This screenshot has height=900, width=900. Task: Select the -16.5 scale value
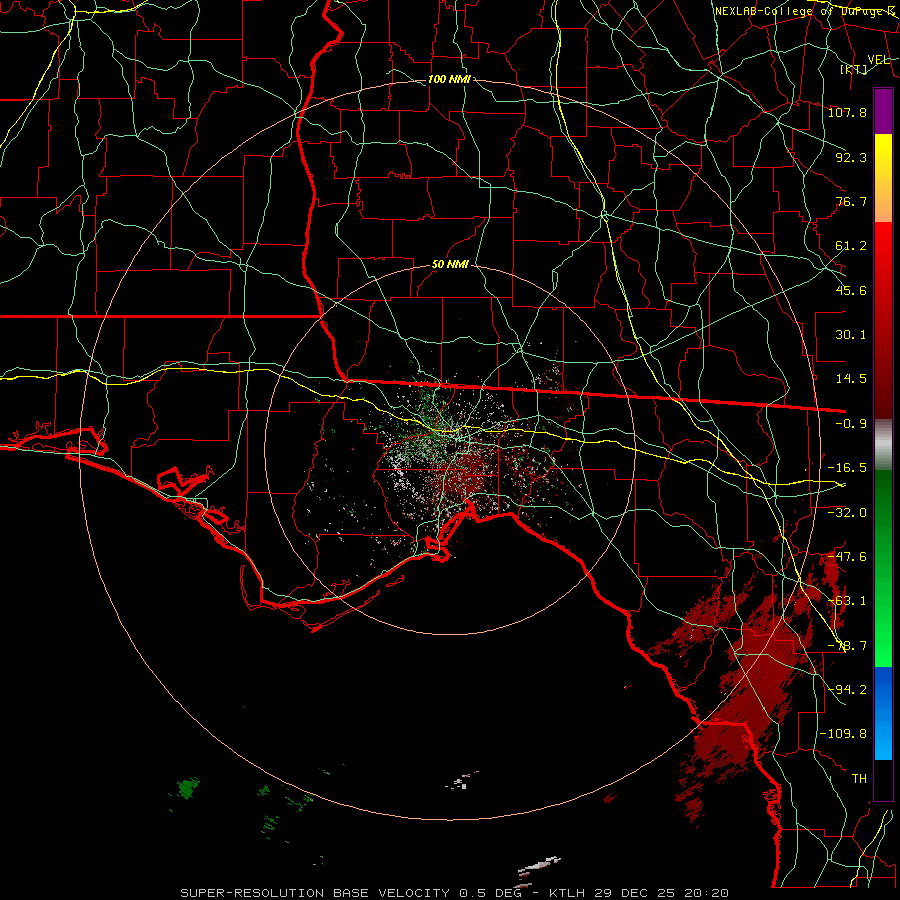click(847, 467)
